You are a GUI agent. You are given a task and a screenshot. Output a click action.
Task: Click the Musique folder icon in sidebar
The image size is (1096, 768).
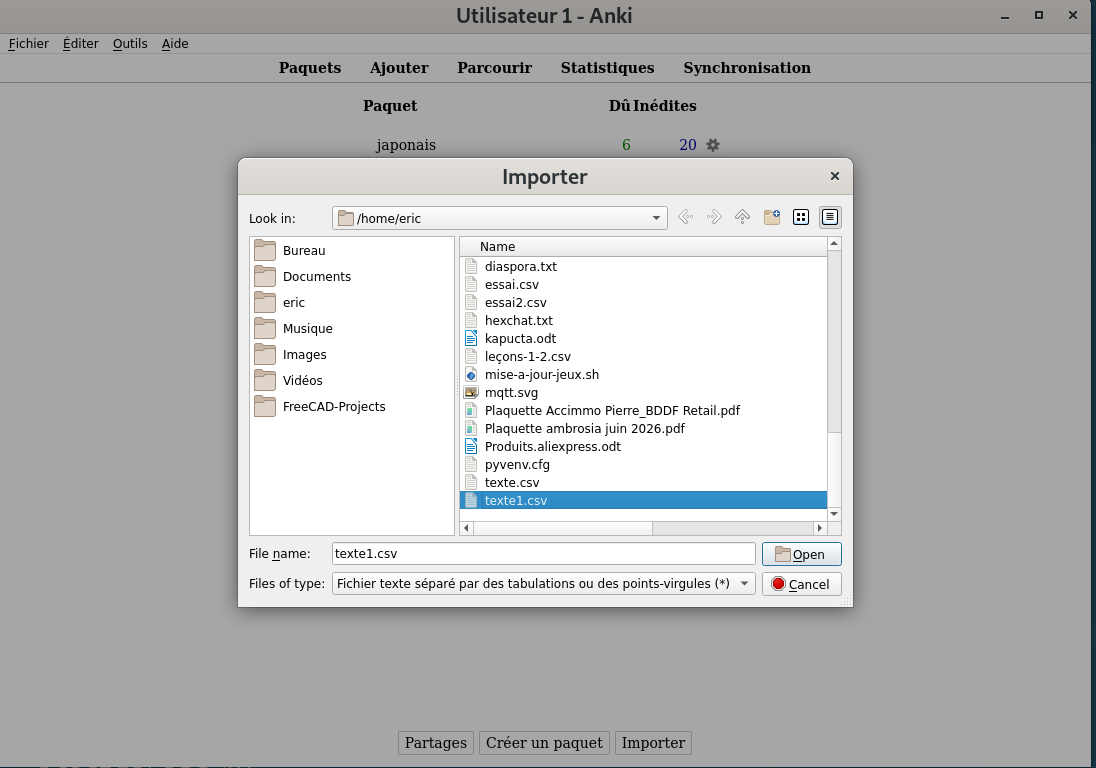265,328
